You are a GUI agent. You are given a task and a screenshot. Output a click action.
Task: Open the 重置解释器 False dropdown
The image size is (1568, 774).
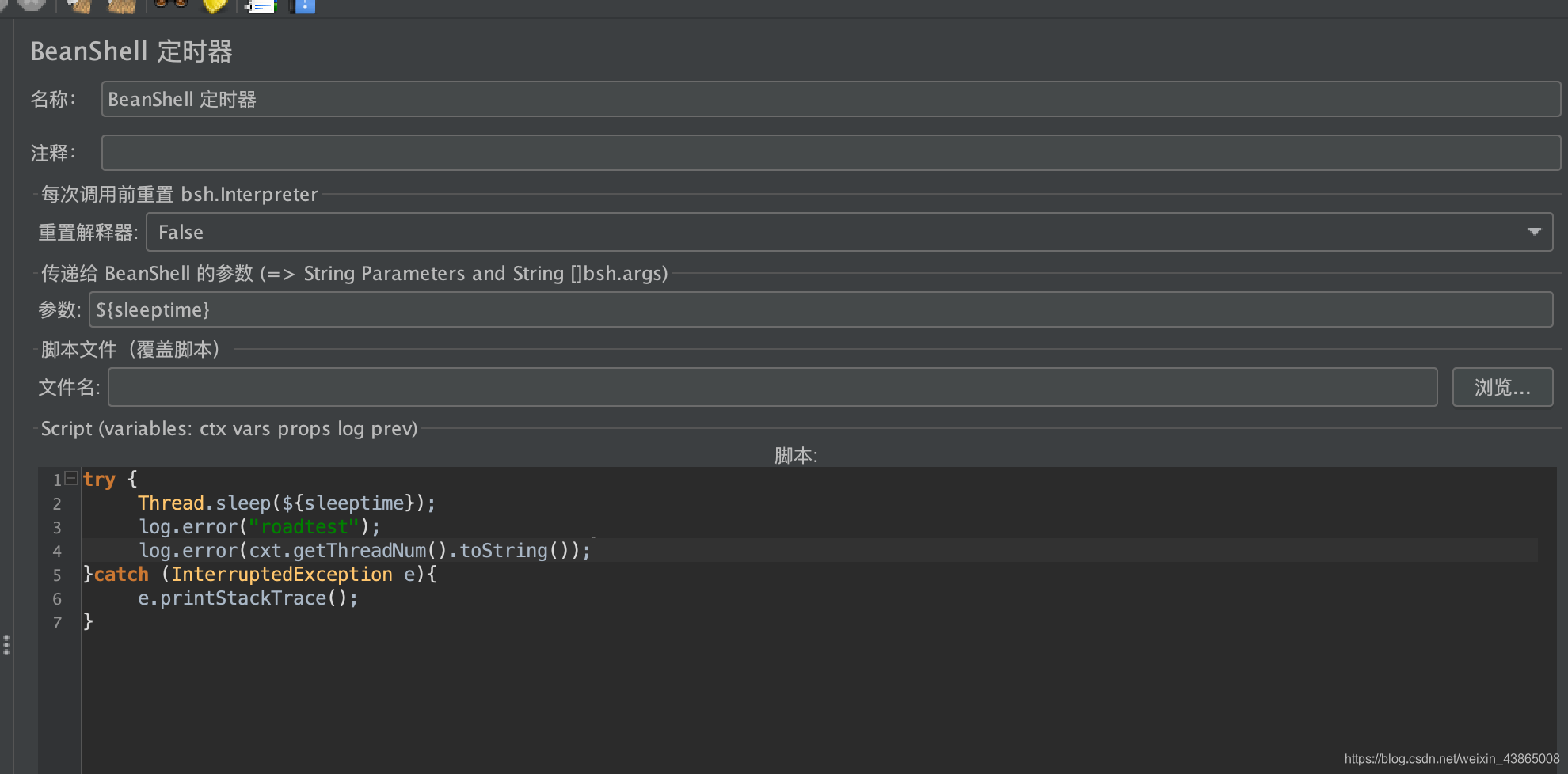pos(849,232)
